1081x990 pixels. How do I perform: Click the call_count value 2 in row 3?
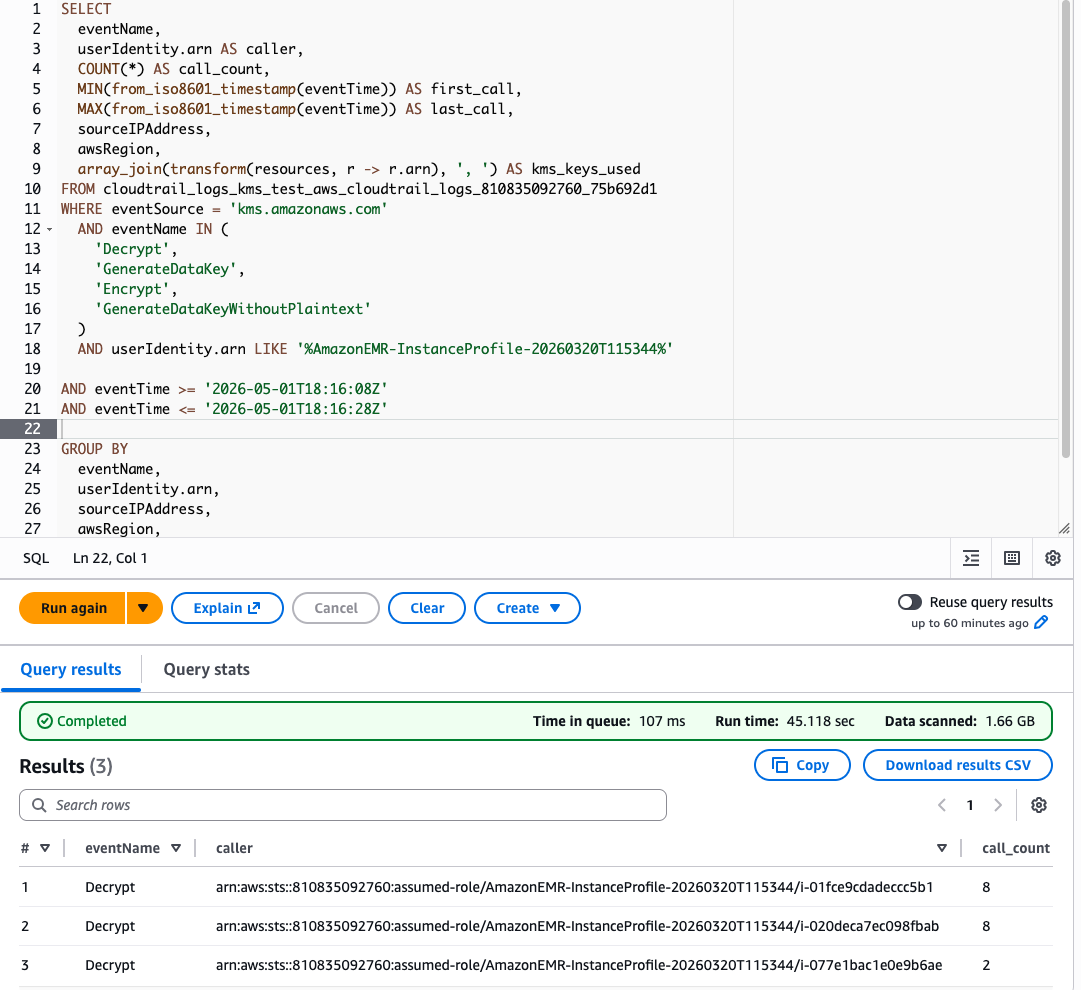[x=986, y=965]
